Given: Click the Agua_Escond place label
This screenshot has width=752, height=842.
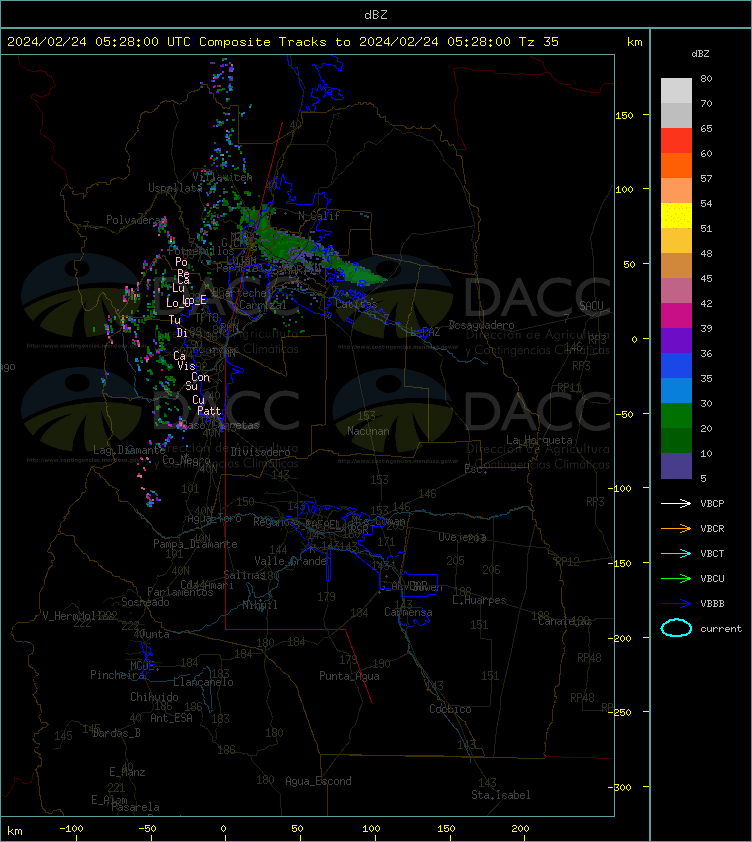Looking at the screenshot, I should coord(318,781).
